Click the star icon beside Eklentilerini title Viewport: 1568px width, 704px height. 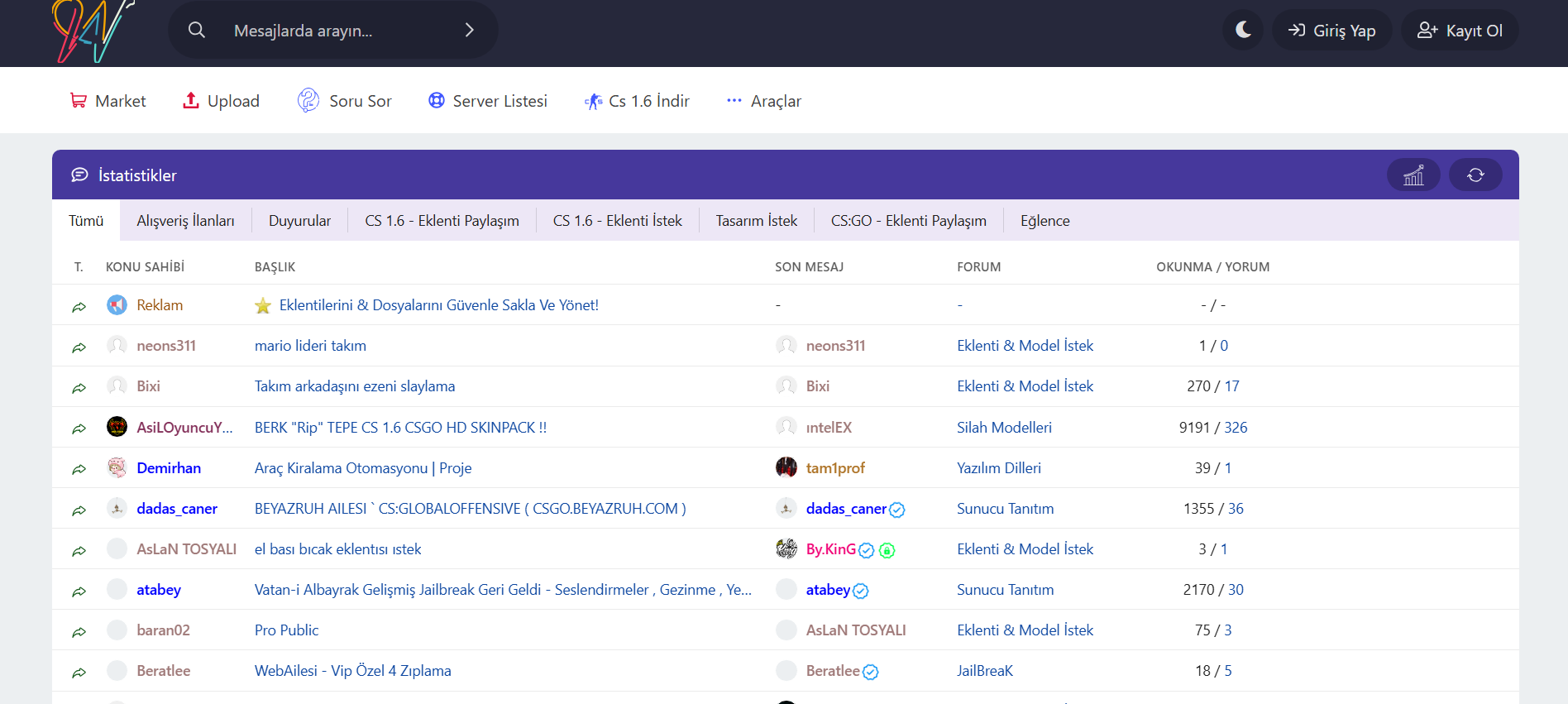click(263, 305)
